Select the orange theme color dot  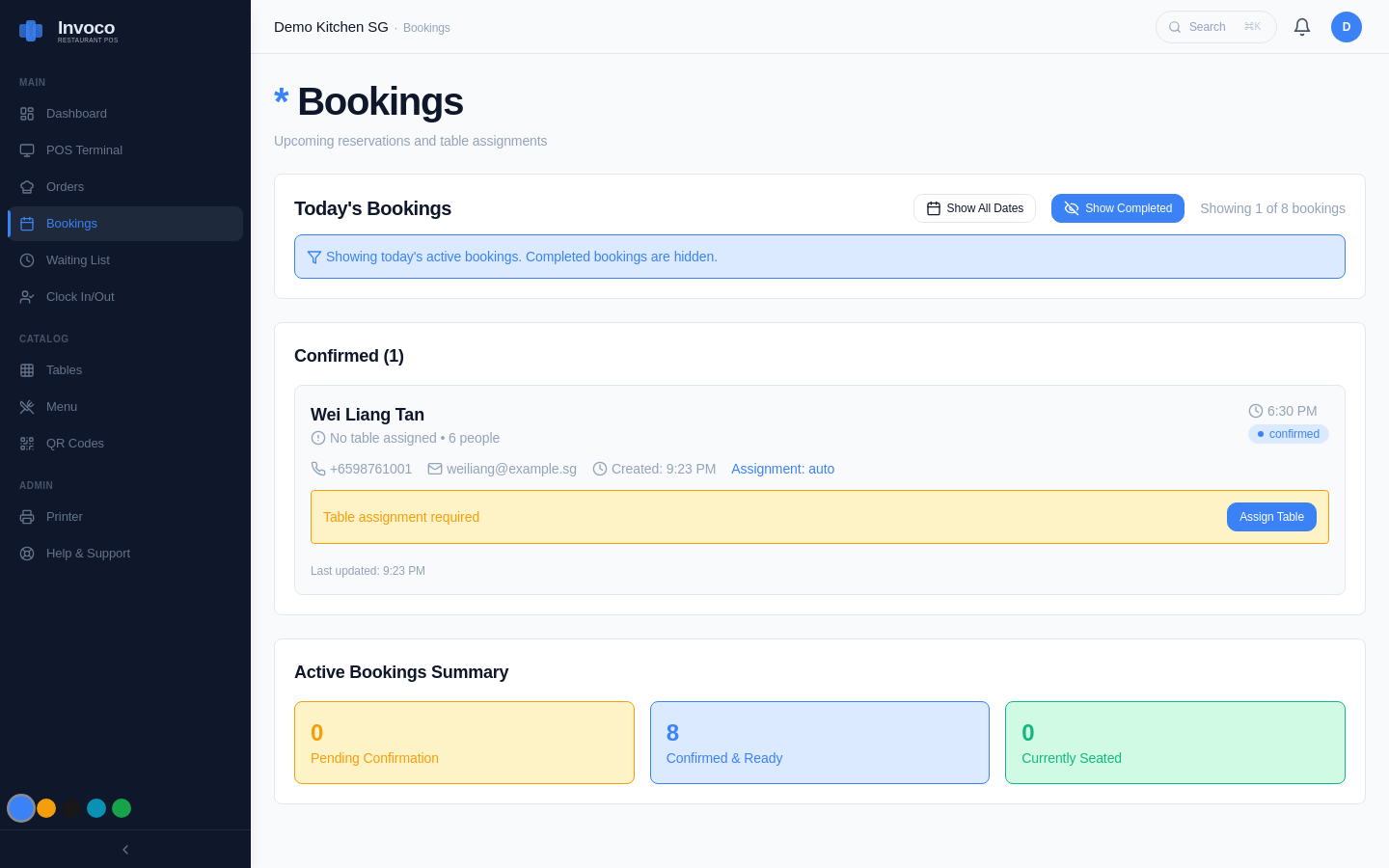[46, 808]
